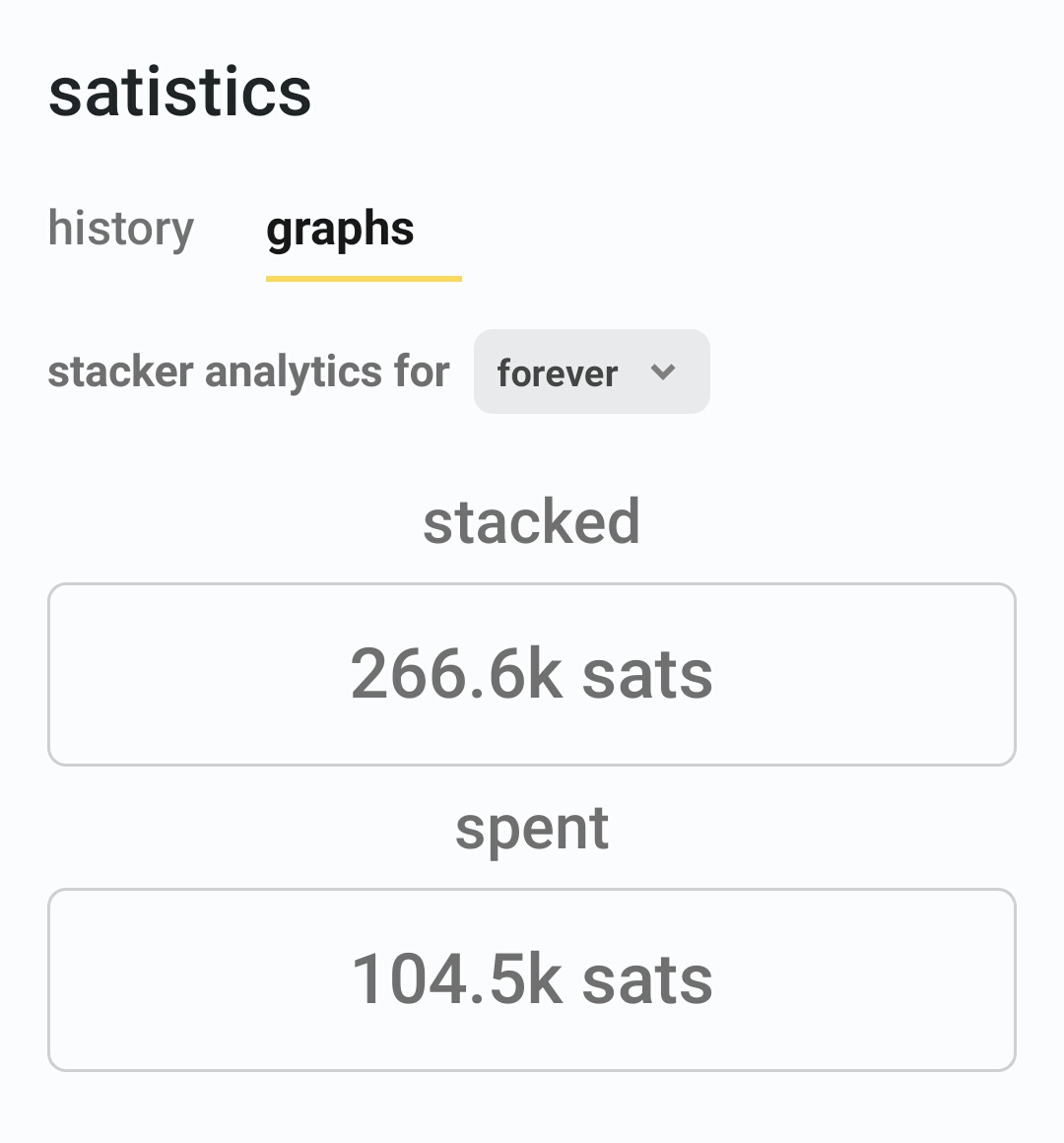Screen dimensions: 1064x1143
Task: Click the "forever" text in the selector
Action: (558, 373)
